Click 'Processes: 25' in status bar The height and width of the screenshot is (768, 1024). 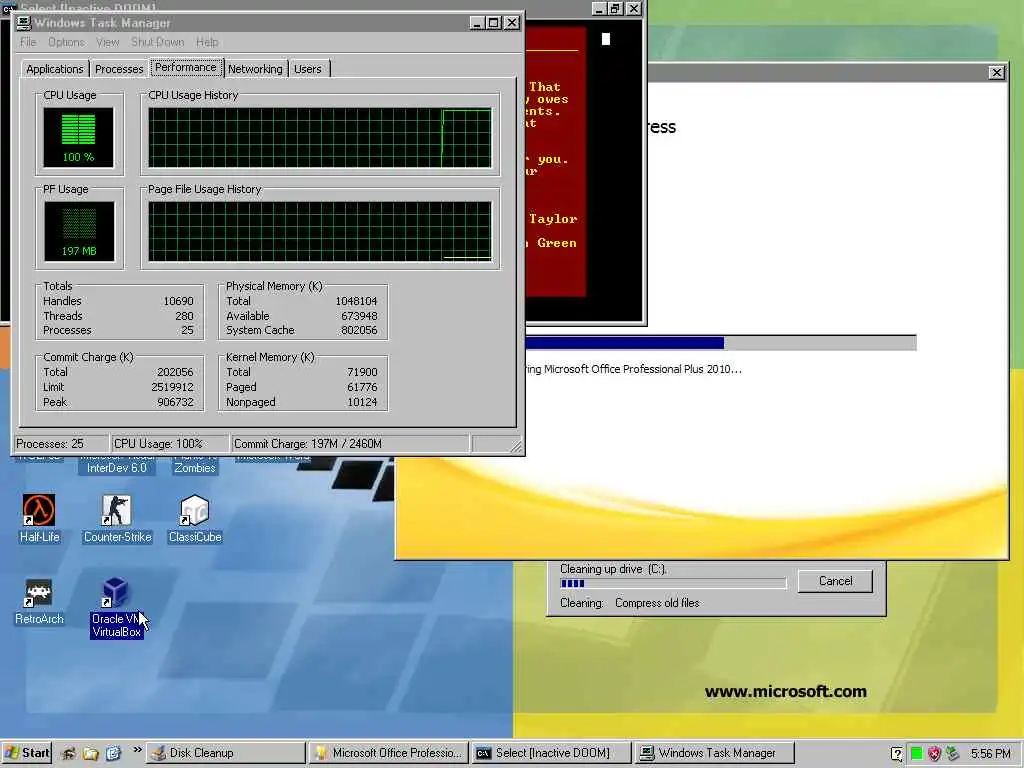pos(50,443)
